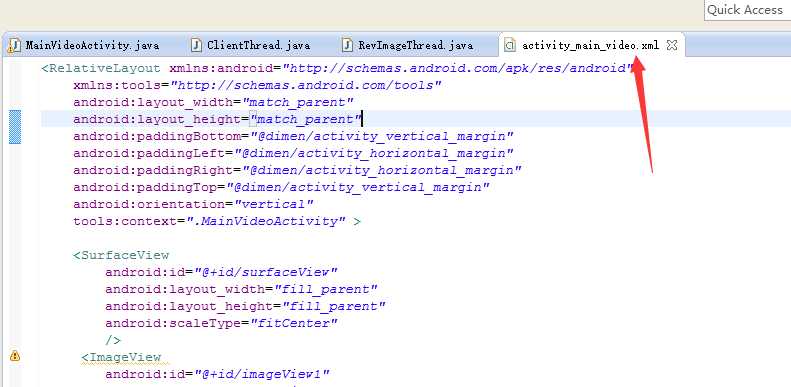The image size is (791, 387).
Task: Click the android:paddingRight attribute line
Action: (297, 170)
